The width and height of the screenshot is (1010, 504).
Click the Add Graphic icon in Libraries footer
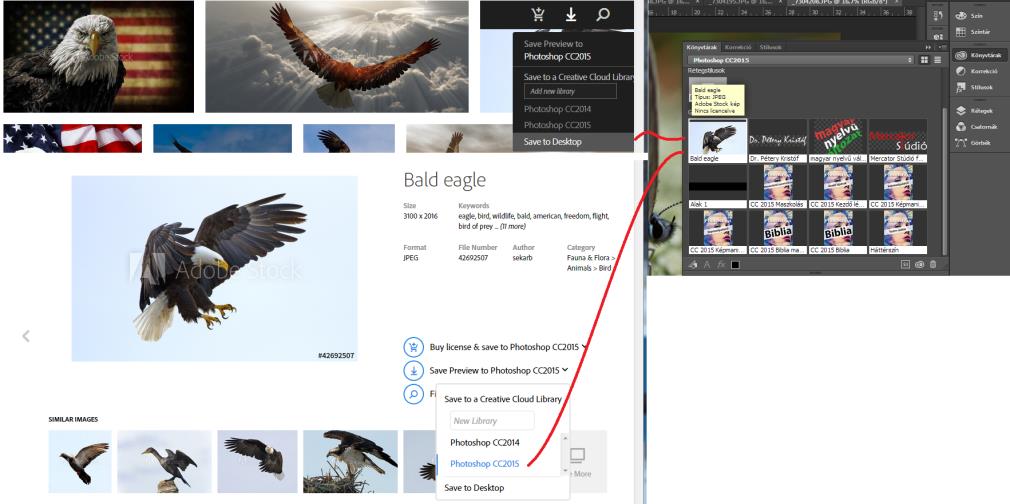694,264
